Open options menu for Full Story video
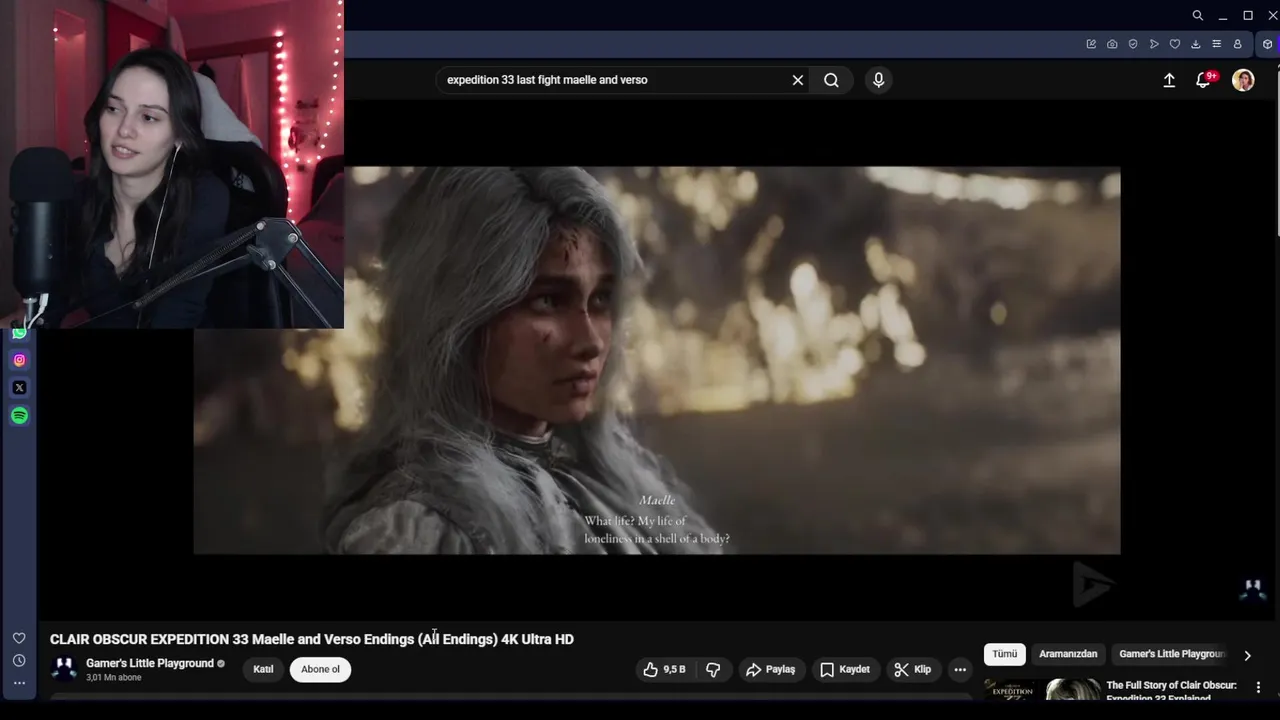 [x=1258, y=687]
